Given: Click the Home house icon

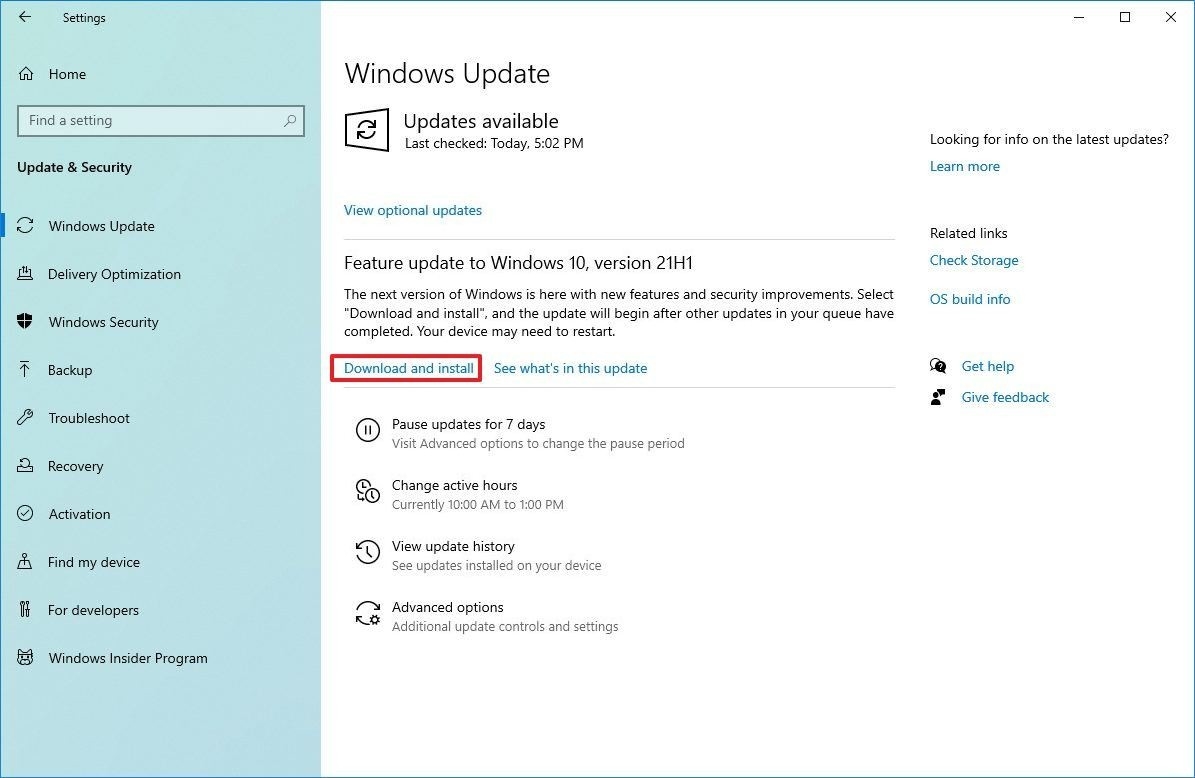Looking at the screenshot, I should coord(26,74).
